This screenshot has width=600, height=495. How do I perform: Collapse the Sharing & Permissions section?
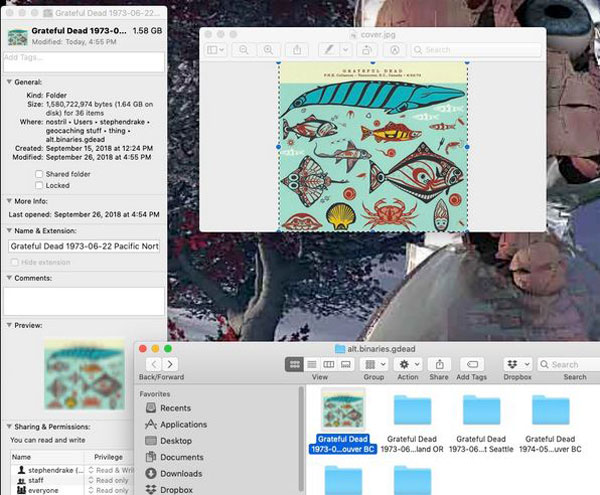(x=9, y=426)
